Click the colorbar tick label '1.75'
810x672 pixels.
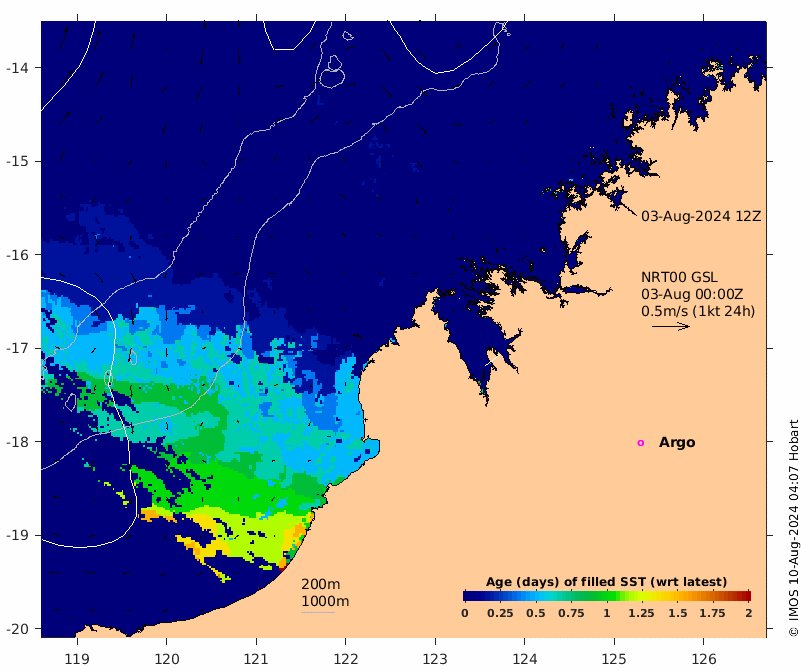point(712,613)
